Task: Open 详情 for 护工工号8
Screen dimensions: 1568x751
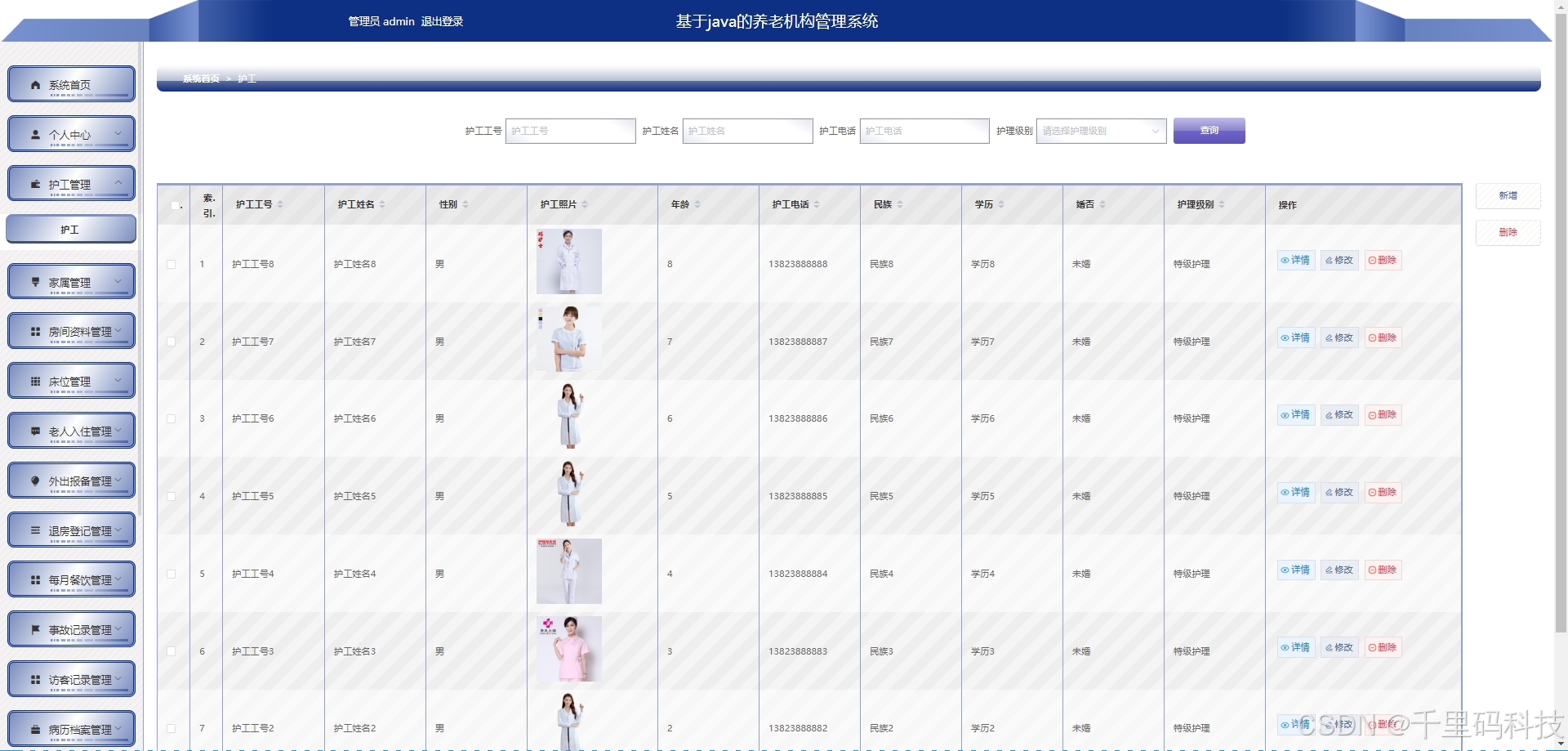Action: [1296, 261]
